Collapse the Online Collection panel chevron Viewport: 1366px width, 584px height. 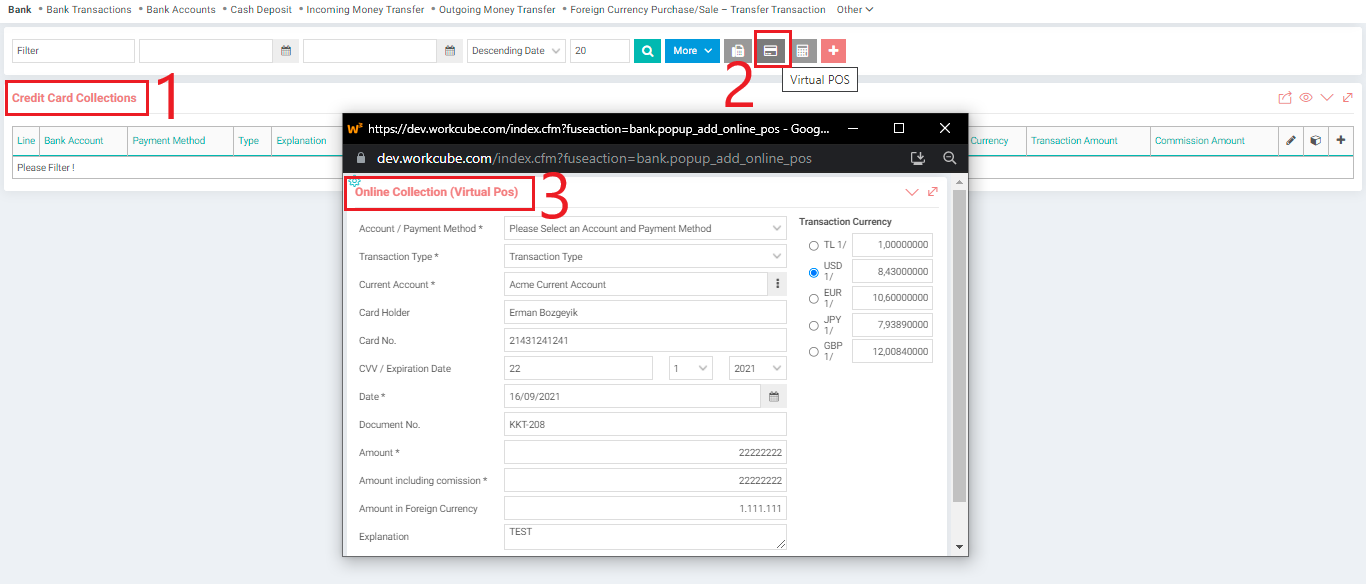click(911, 192)
